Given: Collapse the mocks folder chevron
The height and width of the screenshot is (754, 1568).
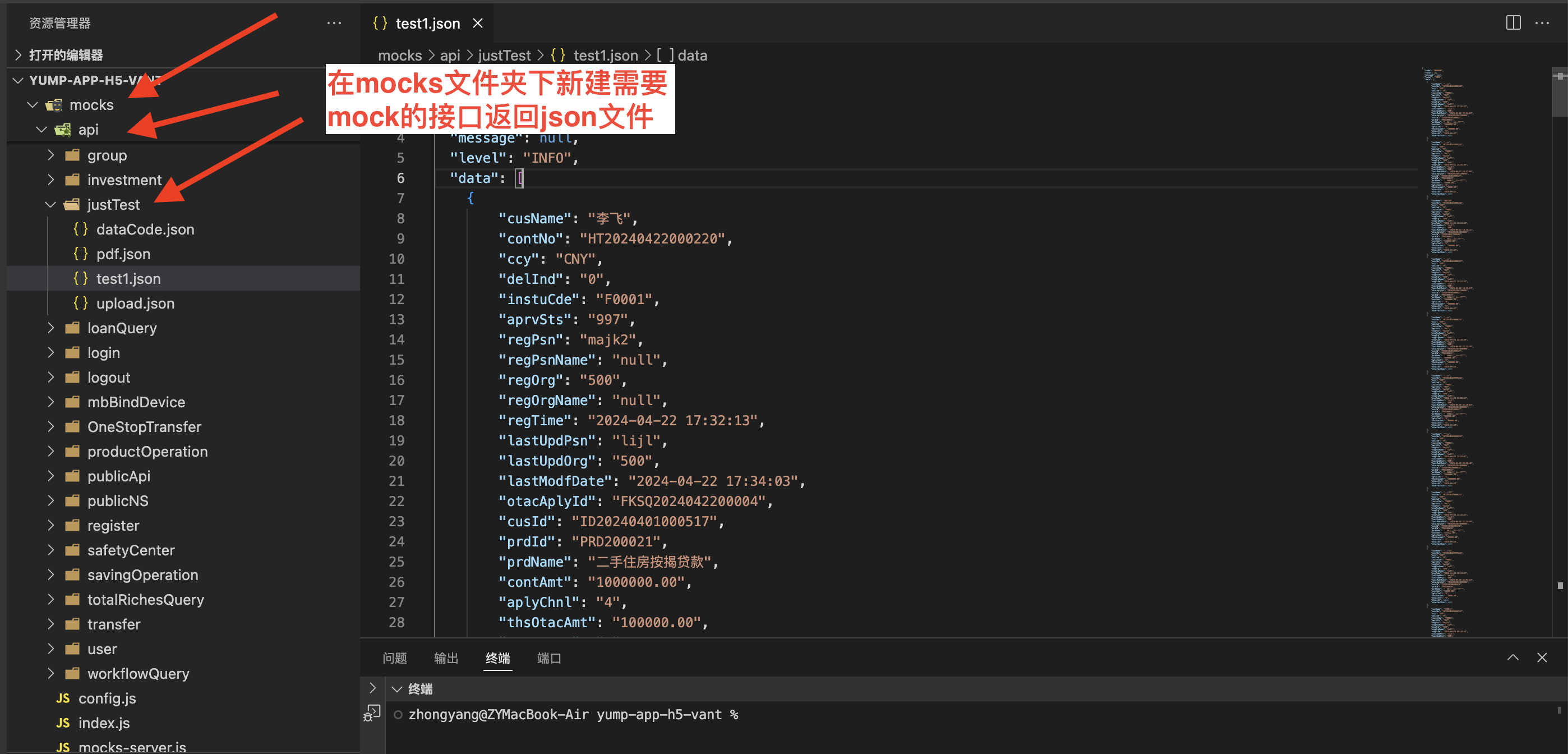Looking at the screenshot, I should [x=33, y=105].
